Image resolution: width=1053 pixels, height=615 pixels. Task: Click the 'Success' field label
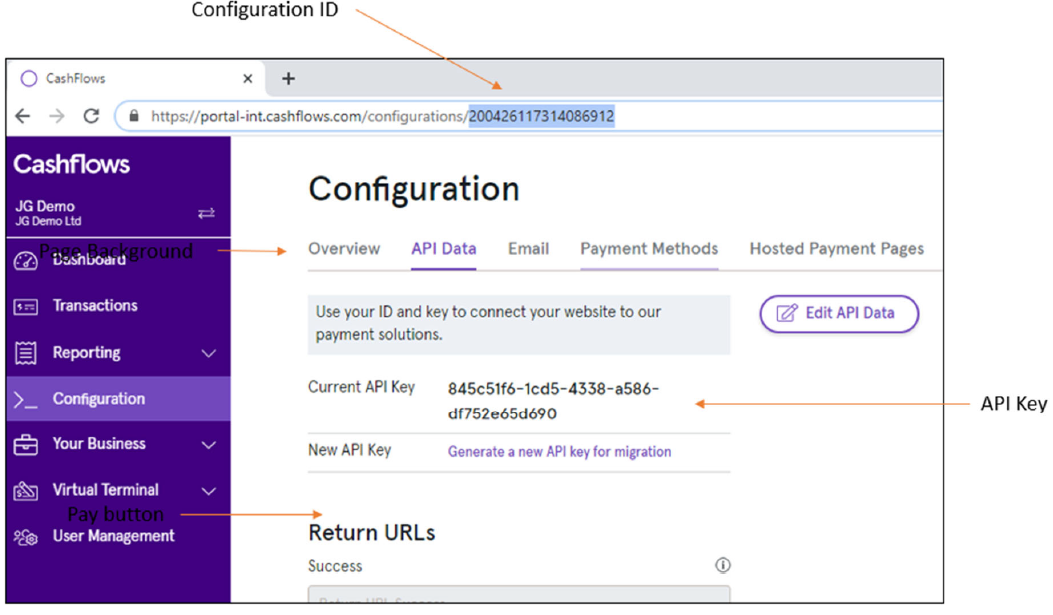pyautogui.click(x=335, y=566)
